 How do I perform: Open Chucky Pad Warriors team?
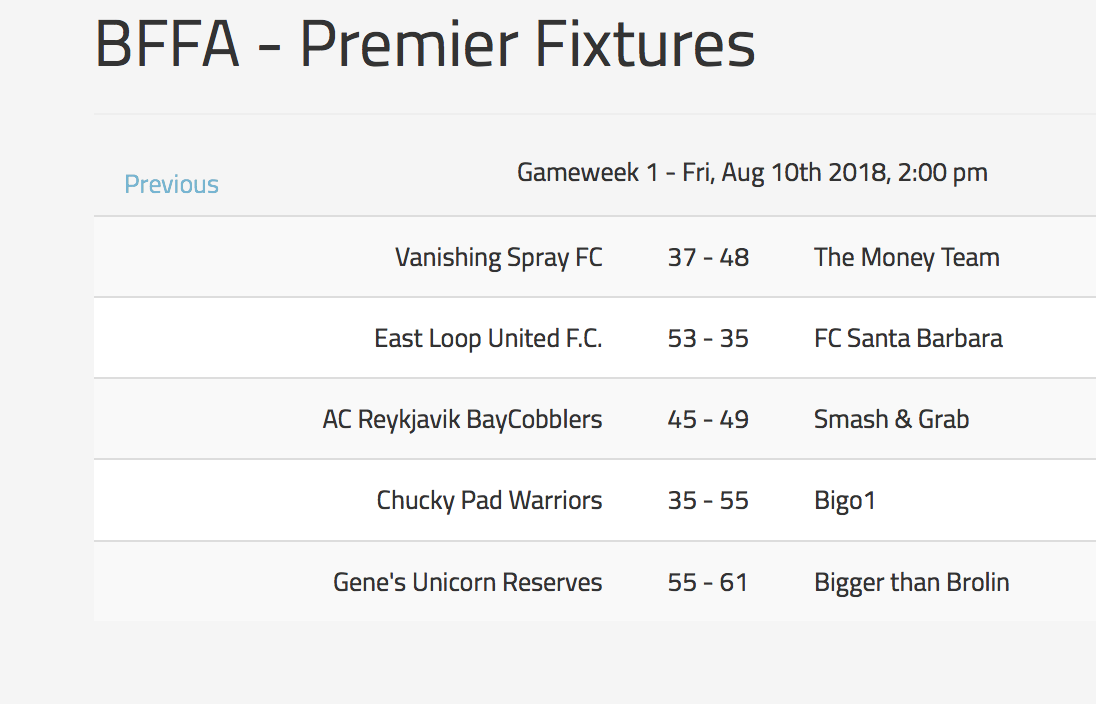pos(489,501)
